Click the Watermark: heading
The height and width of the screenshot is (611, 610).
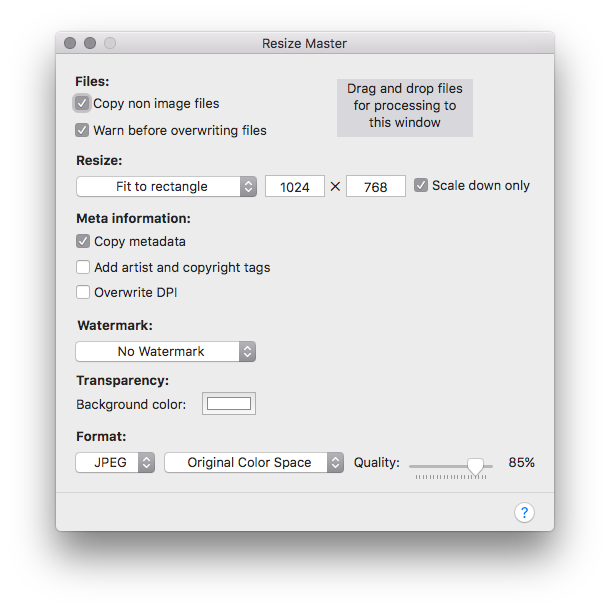[x=115, y=325]
